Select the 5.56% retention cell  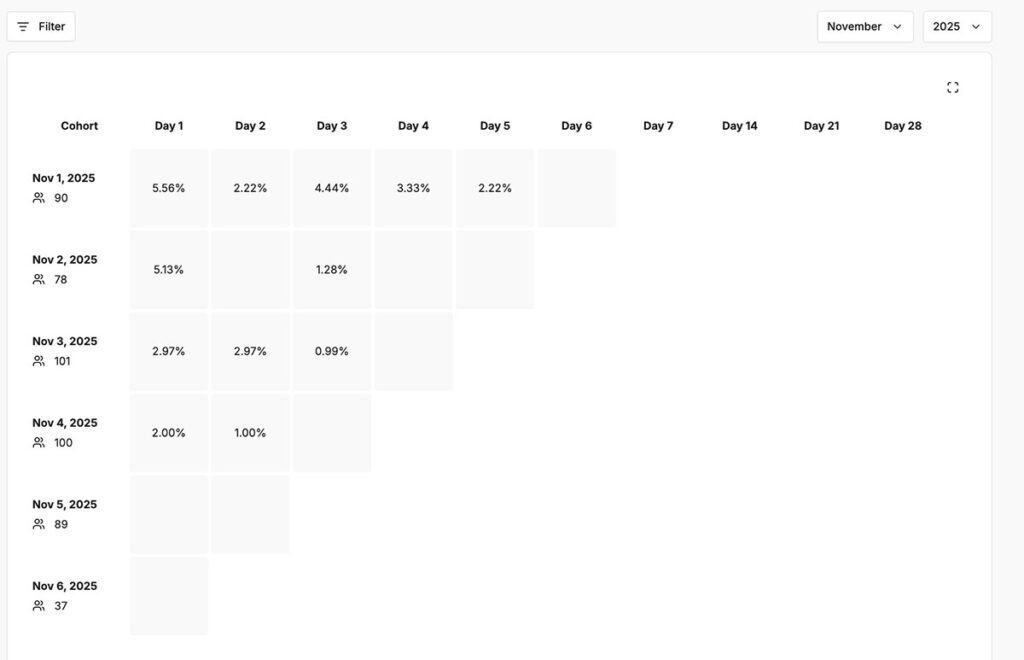click(169, 188)
